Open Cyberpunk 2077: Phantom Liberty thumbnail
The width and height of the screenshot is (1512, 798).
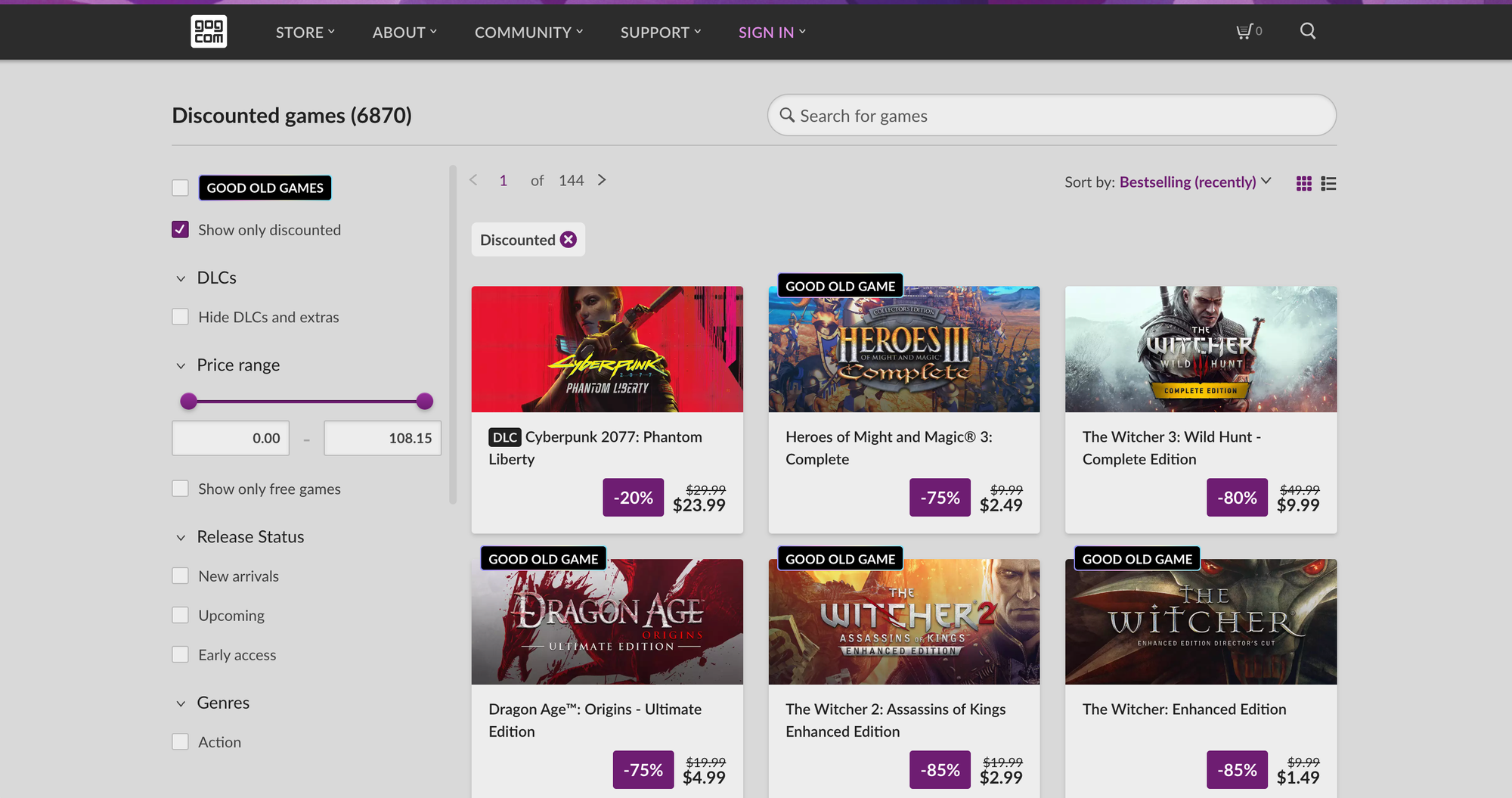click(607, 349)
